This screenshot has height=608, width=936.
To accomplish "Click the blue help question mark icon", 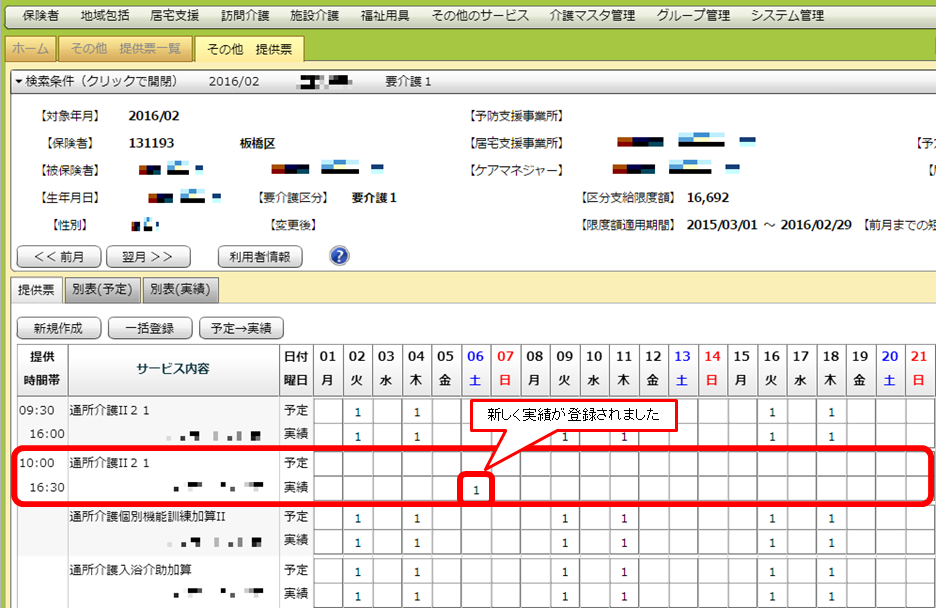I will click(x=339, y=256).
